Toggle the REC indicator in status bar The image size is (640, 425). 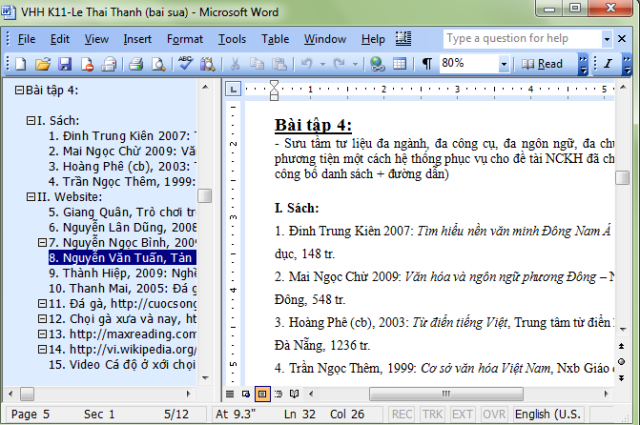pyautogui.click(x=402, y=414)
